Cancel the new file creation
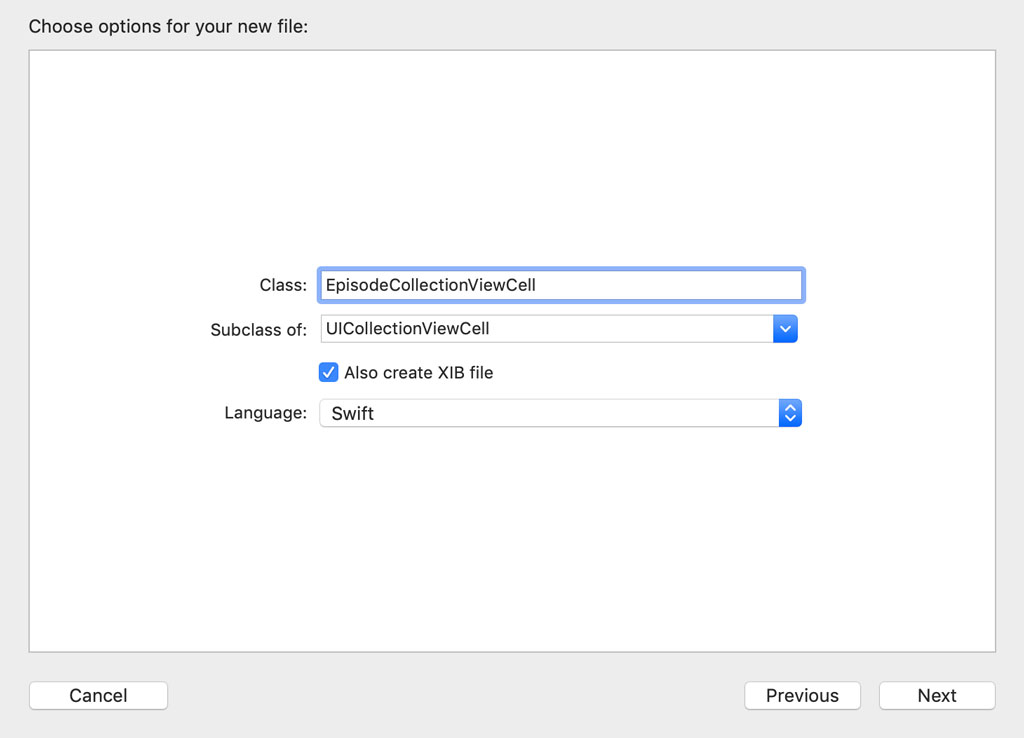 (98, 695)
